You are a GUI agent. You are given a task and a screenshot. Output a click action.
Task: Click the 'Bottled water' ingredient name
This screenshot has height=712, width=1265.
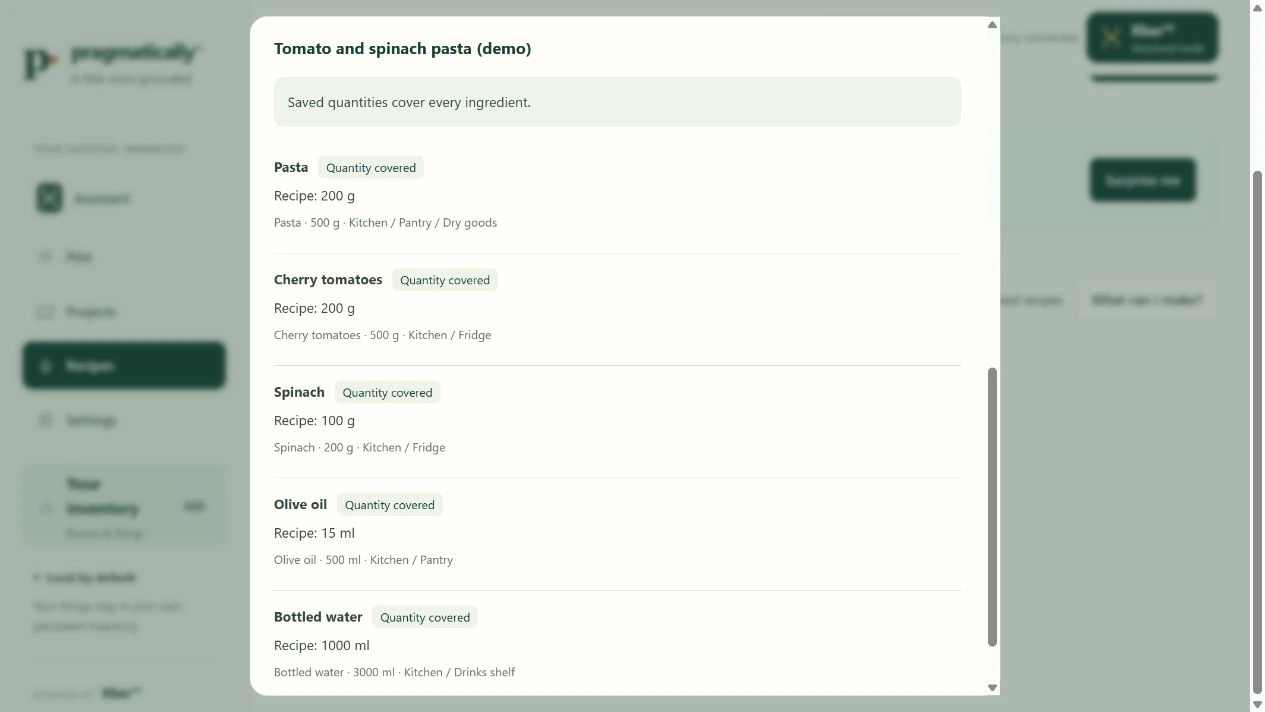(x=318, y=617)
